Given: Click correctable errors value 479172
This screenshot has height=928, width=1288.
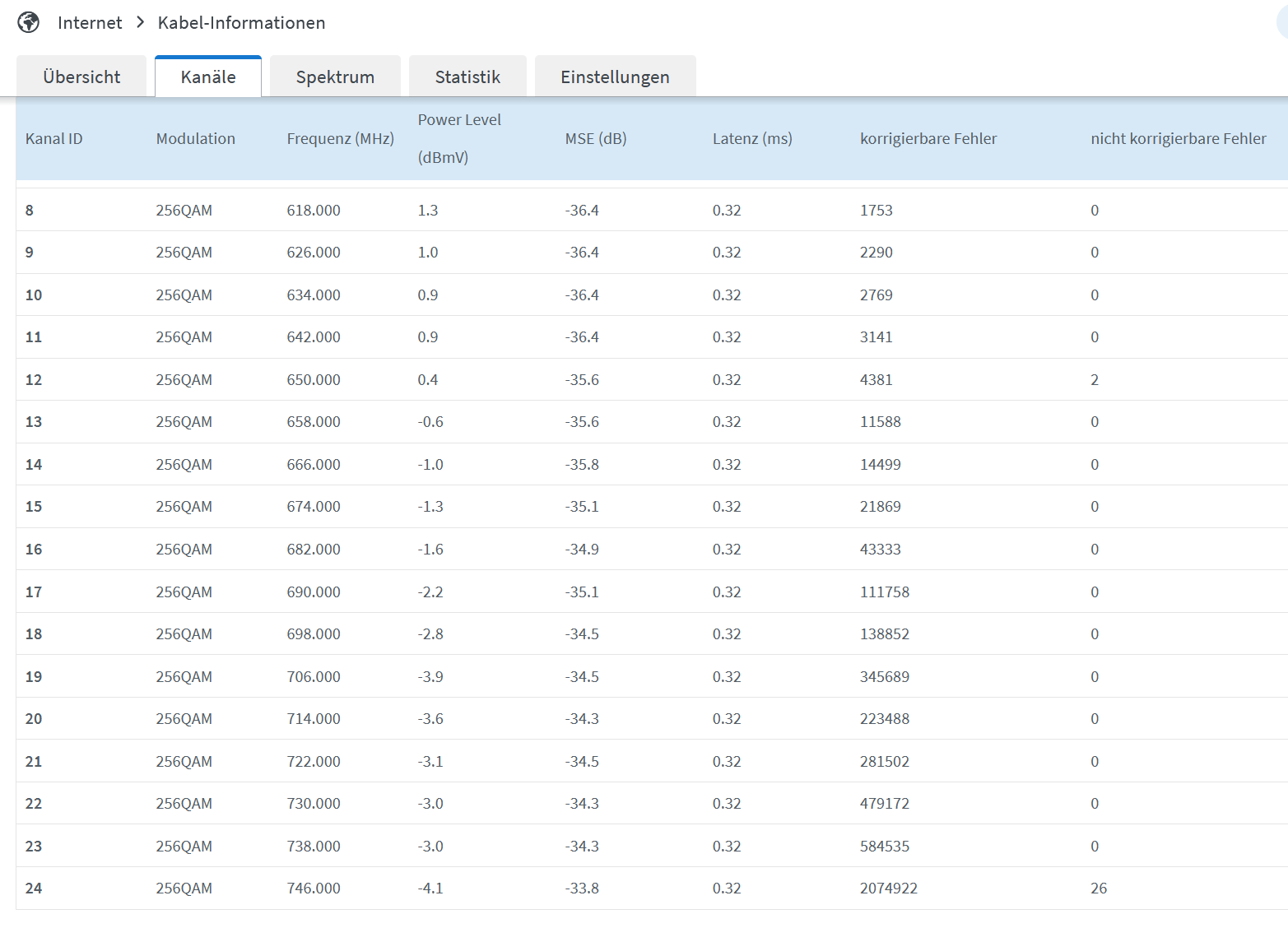Looking at the screenshot, I should coord(885,804).
